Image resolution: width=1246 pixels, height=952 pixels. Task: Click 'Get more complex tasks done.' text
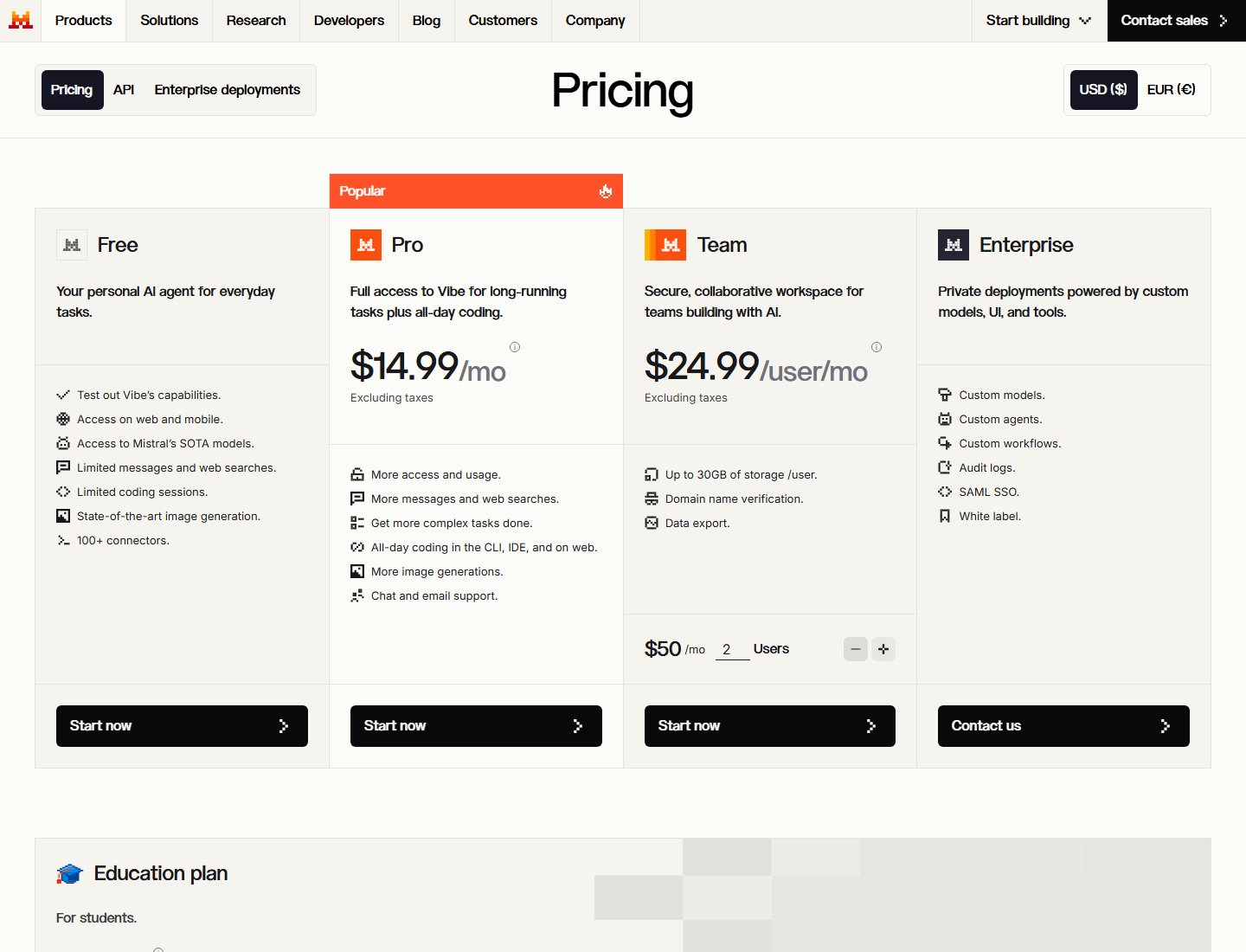(452, 523)
